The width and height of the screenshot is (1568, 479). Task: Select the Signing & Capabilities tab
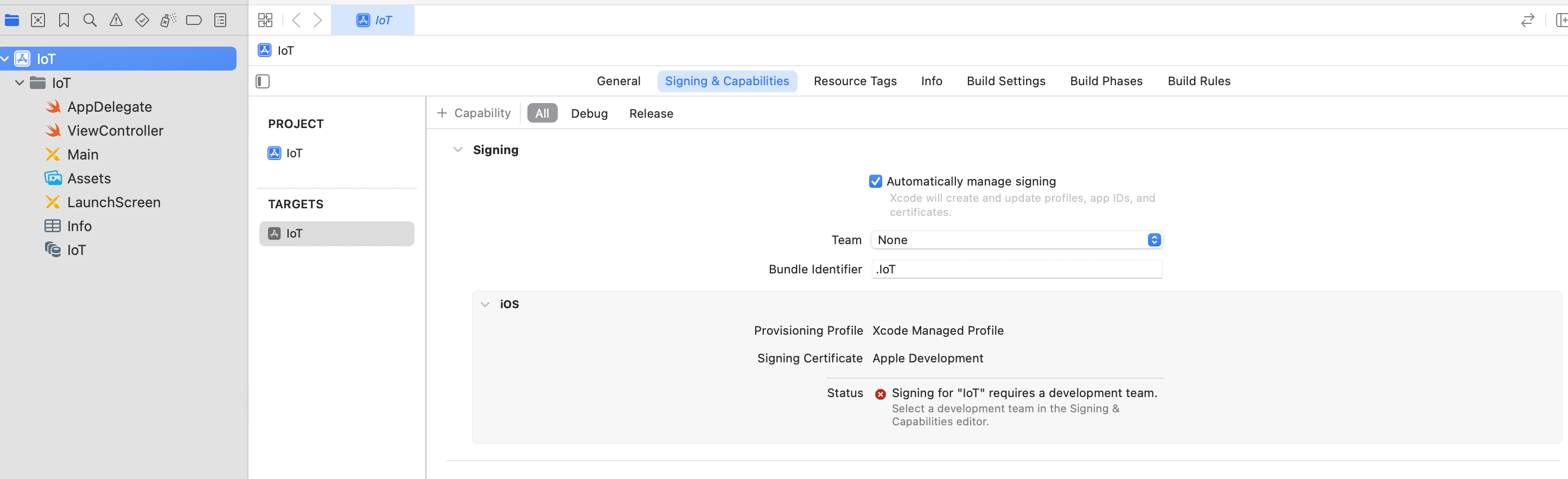pos(727,81)
